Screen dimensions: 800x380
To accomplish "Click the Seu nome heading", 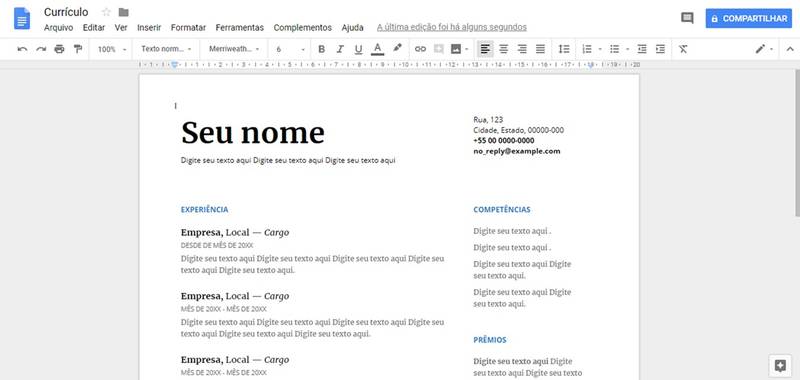I will click(253, 134).
